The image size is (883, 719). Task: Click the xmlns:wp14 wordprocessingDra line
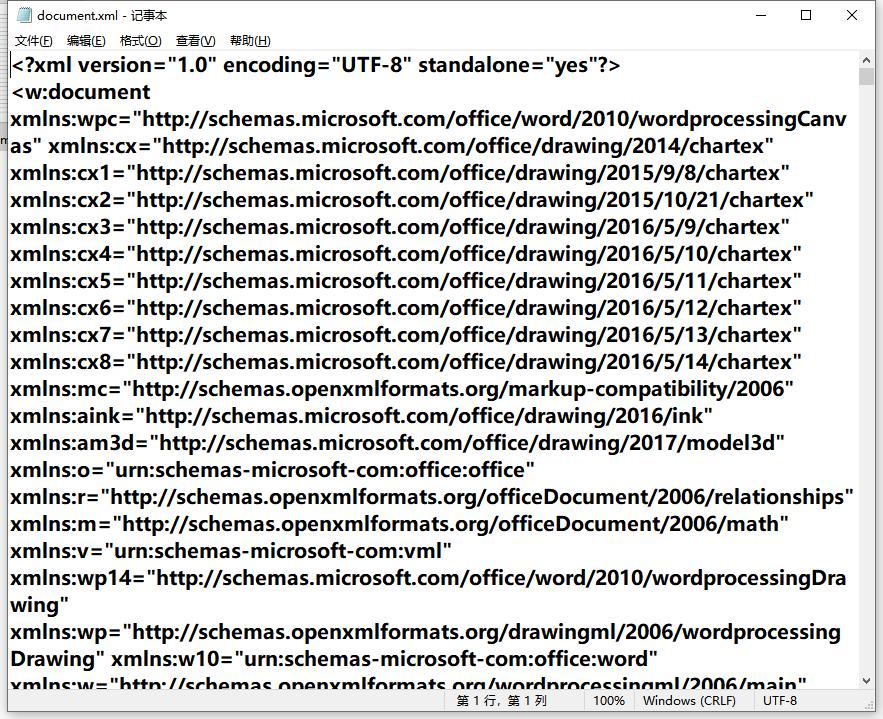coord(428,578)
